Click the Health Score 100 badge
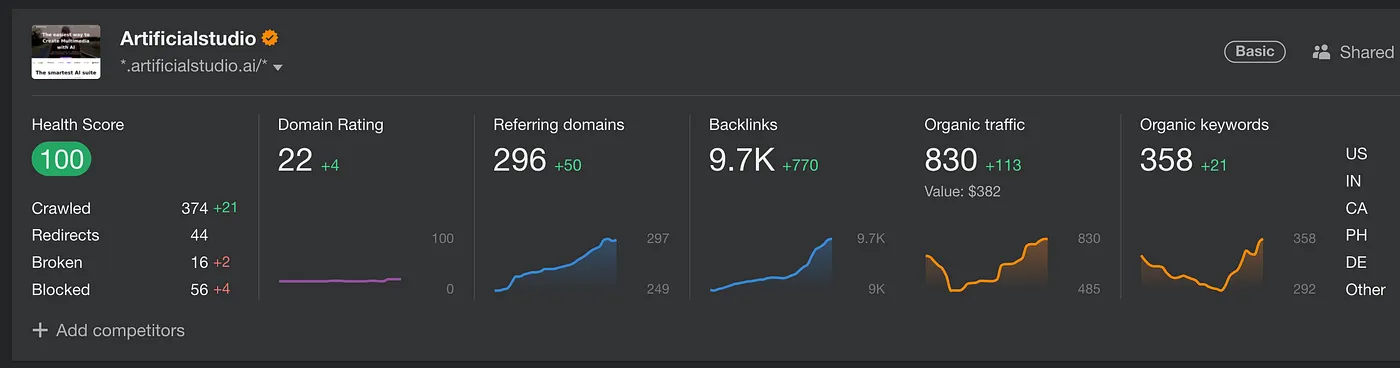This screenshot has height=368, width=1400. [x=61, y=159]
